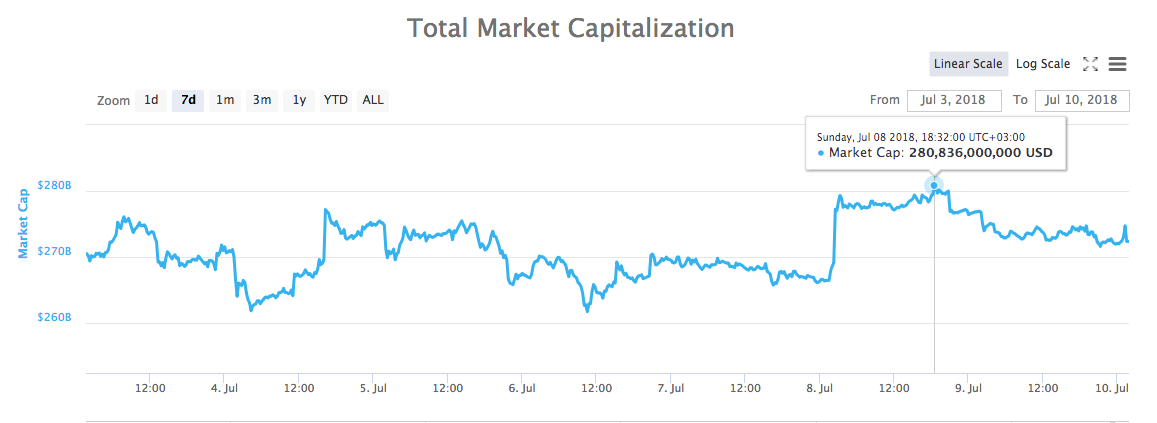Screen dimensions: 1157x423
Task: Click the highlighted data point marker
Action: click(x=934, y=185)
